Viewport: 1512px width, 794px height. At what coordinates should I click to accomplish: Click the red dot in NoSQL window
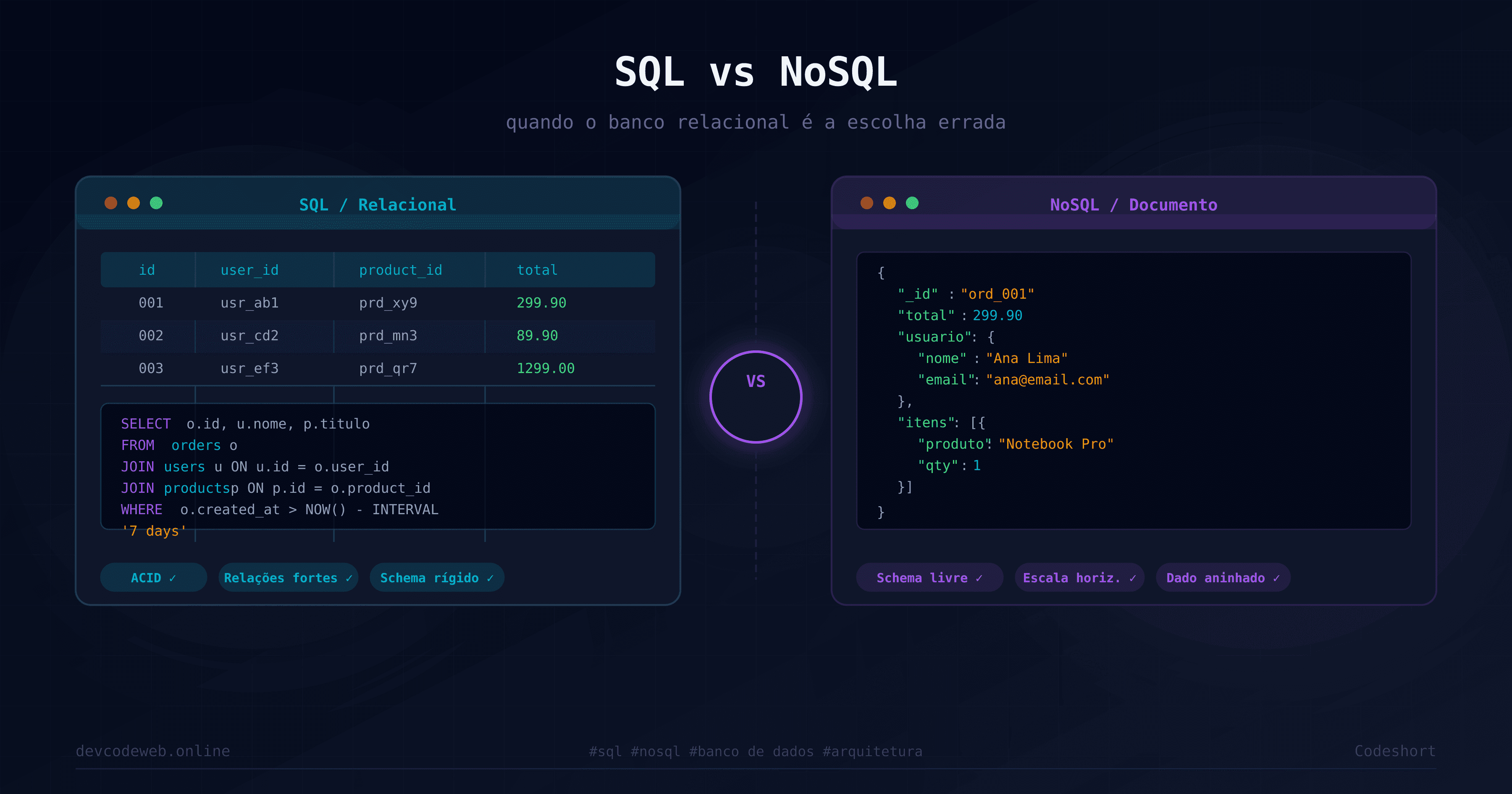(867, 203)
